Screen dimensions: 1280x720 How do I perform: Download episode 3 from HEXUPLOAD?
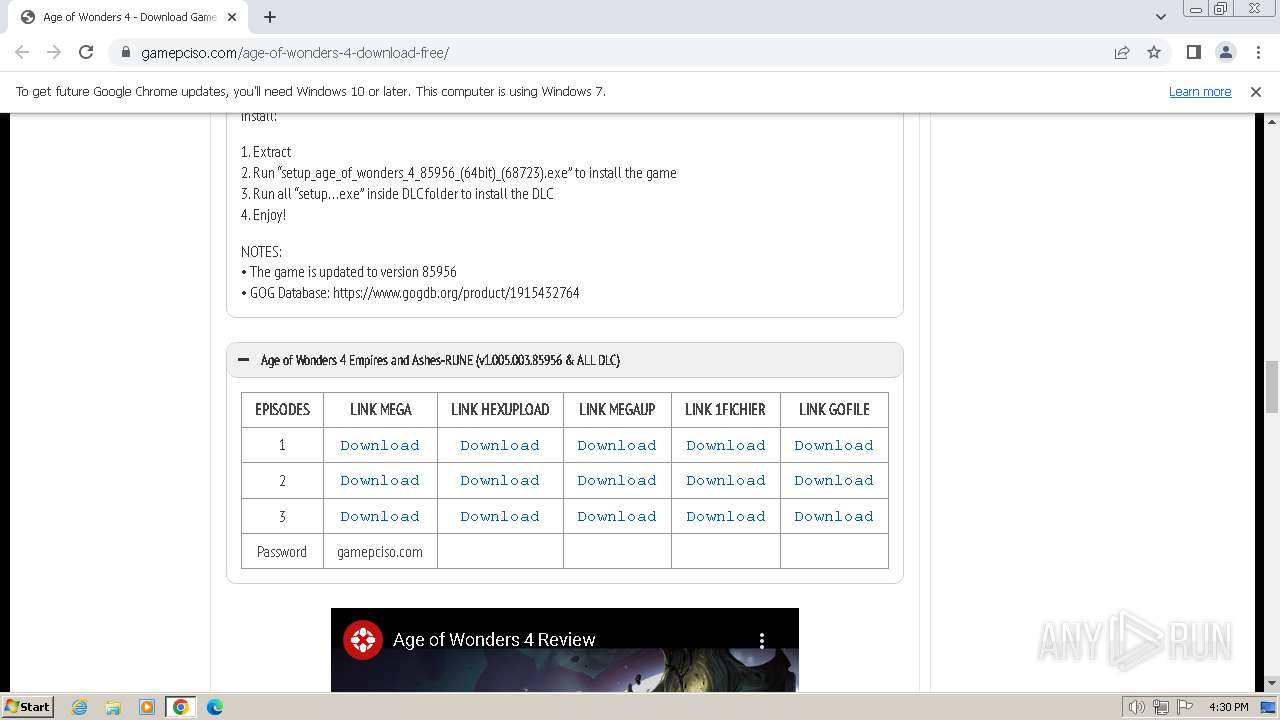click(500, 516)
